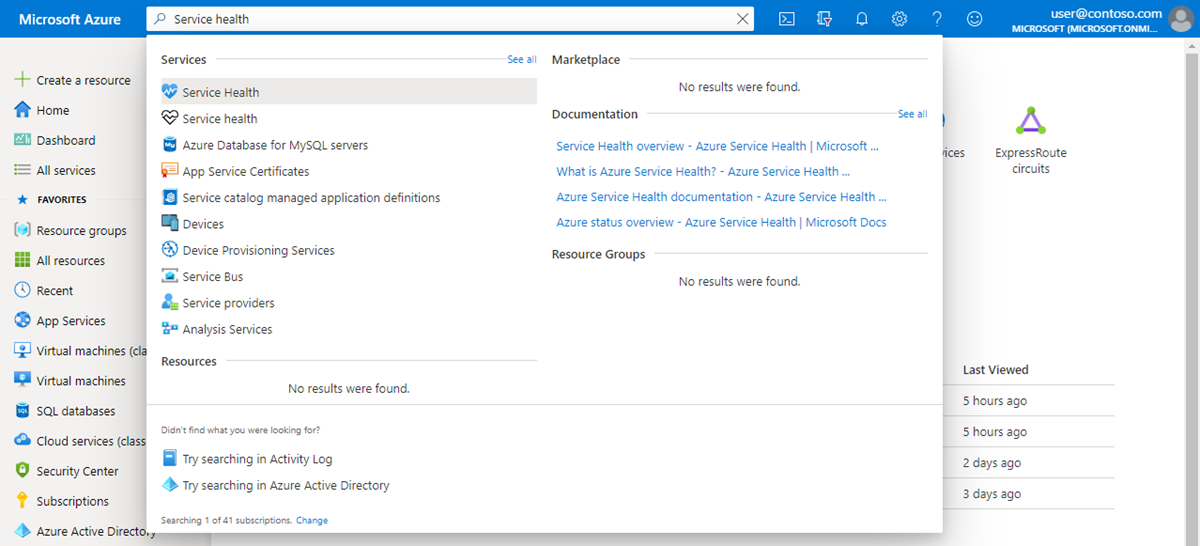
Task: Open the Help question mark menu
Action: (937, 19)
